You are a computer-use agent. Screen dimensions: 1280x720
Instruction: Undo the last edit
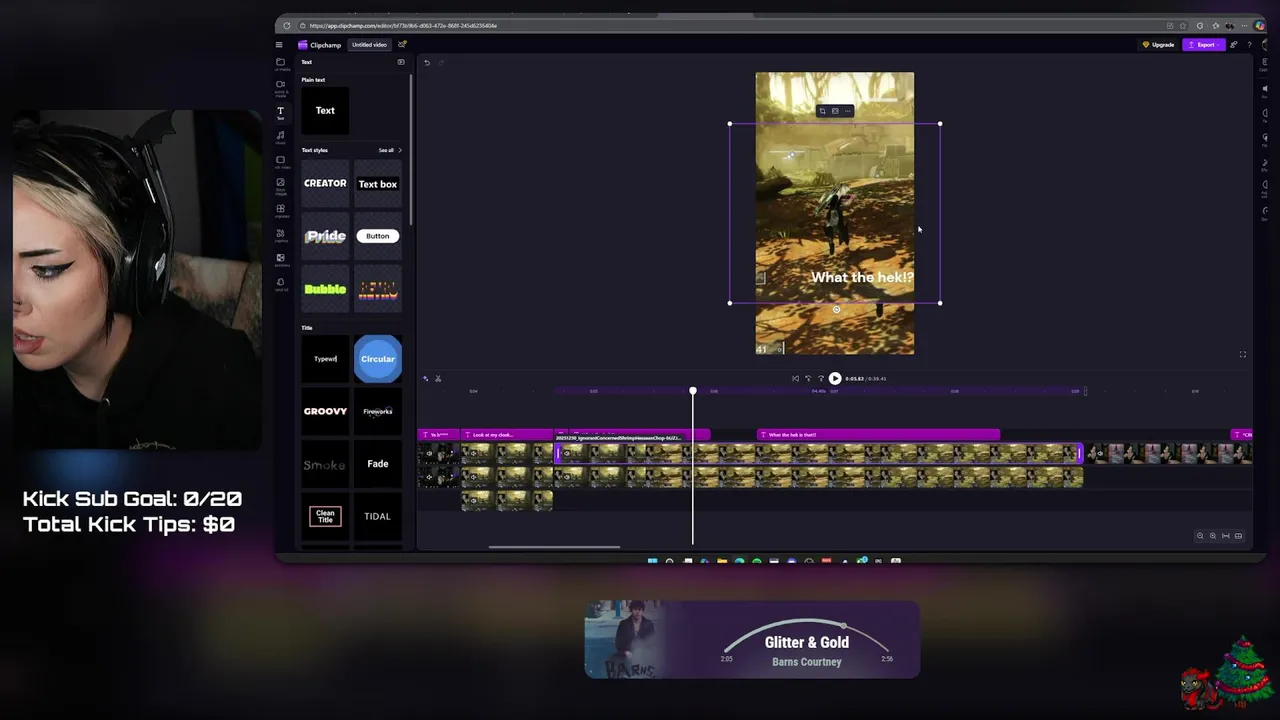coord(427,63)
